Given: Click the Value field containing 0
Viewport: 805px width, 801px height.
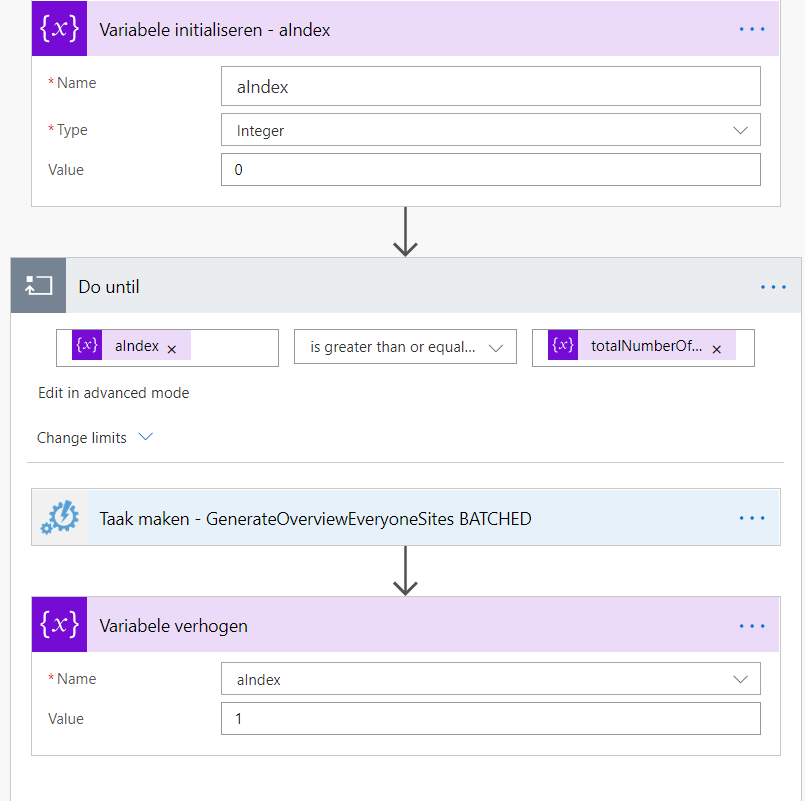Looking at the screenshot, I should coord(491,169).
